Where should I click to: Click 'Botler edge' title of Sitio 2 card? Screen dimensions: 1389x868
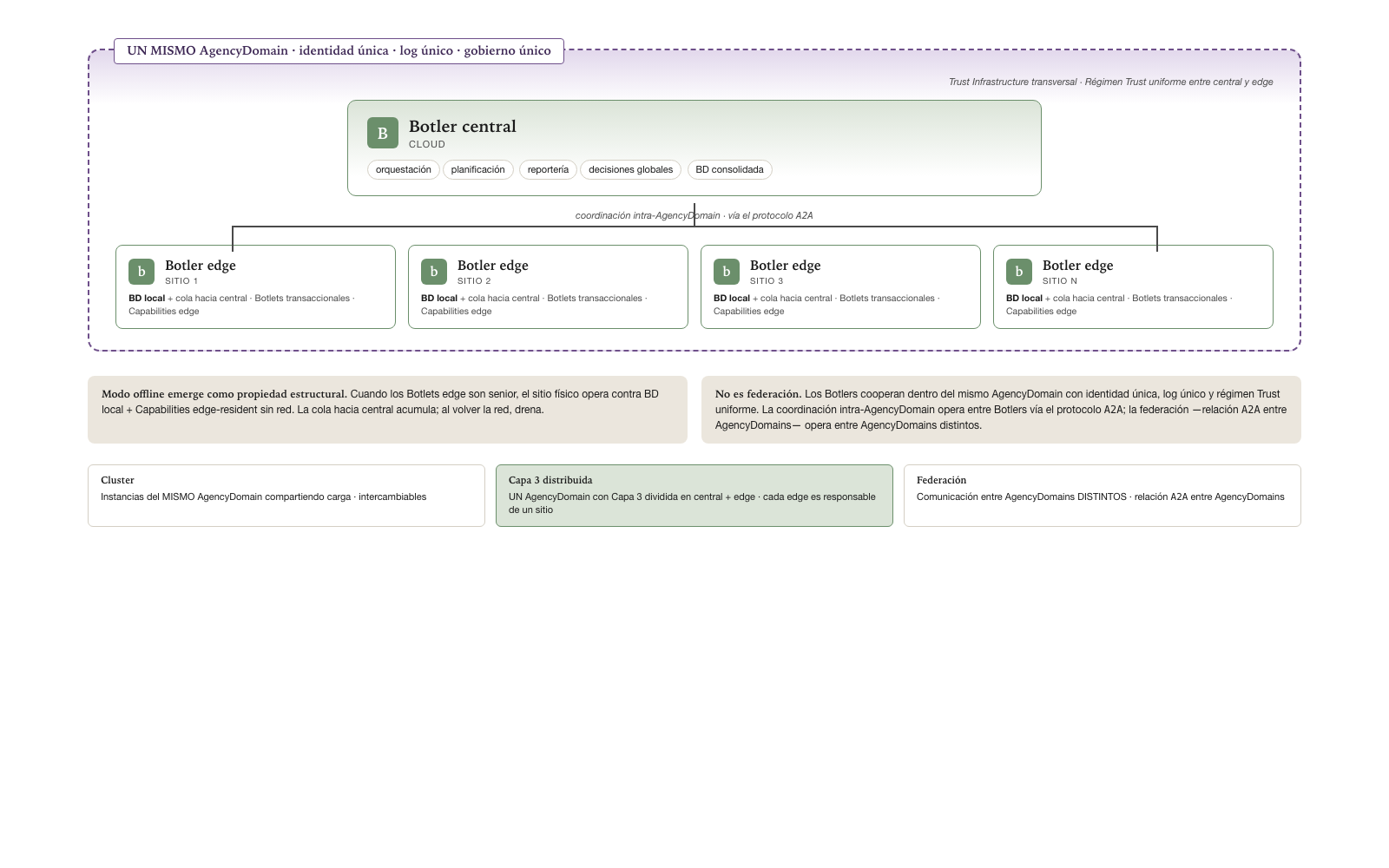click(x=493, y=266)
